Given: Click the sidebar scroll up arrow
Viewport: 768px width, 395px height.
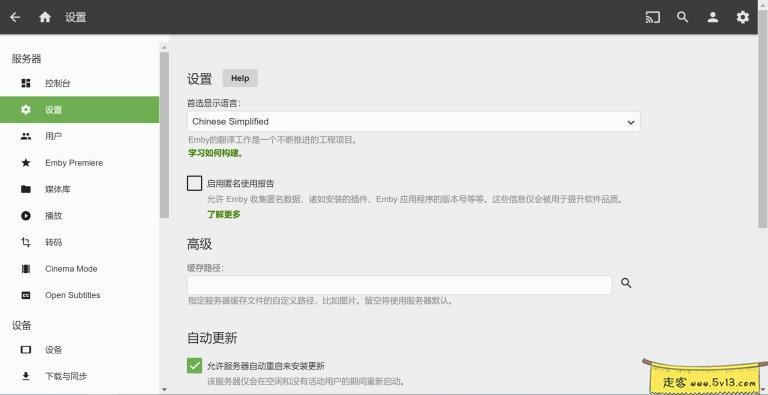Looking at the screenshot, I should click(x=164, y=48).
